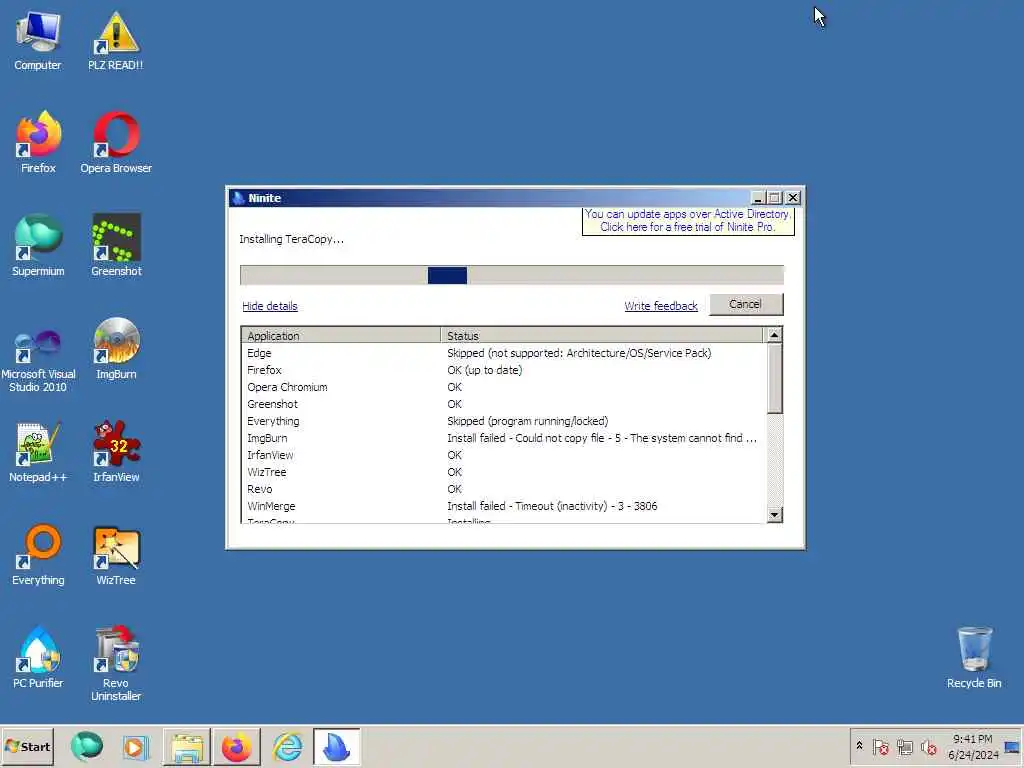The height and width of the screenshot is (768, 1024).
Task: Open the clock showing 9:41 PM
Action: [x=973, y=746]
